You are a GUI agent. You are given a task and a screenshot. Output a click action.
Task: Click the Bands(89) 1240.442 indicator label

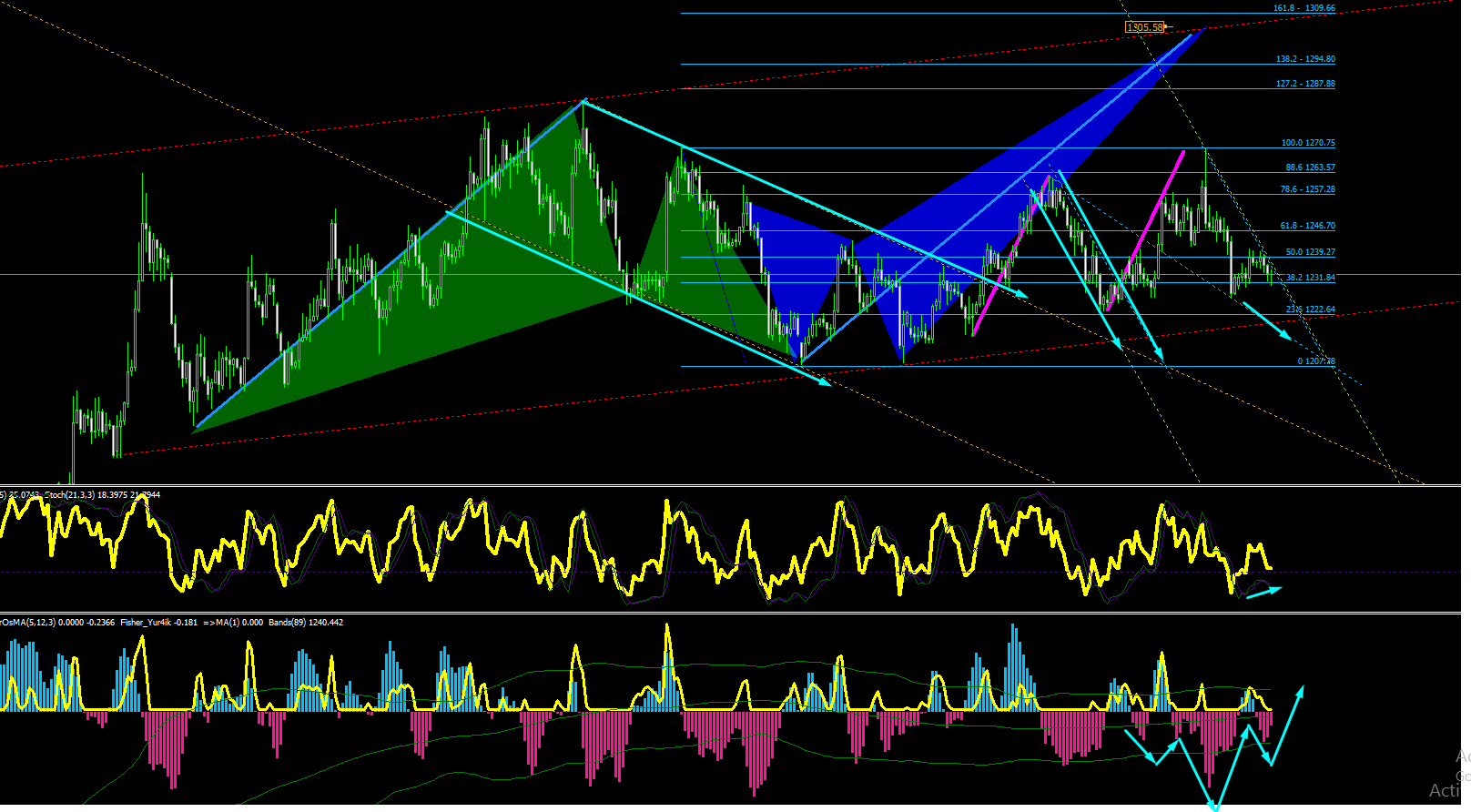(305, 623)
